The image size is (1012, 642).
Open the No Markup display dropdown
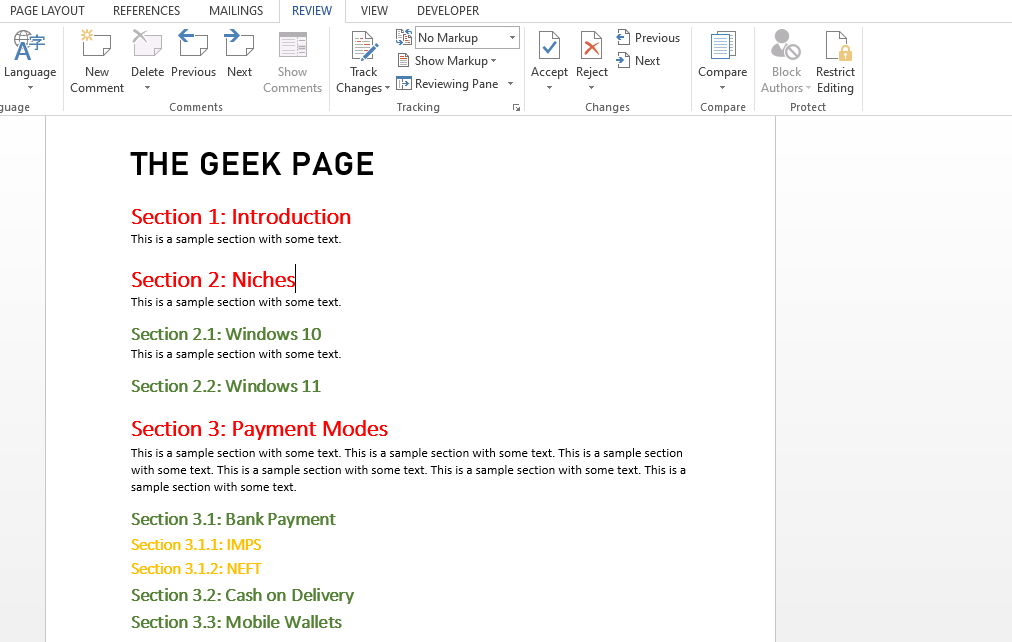click(467, 38)
